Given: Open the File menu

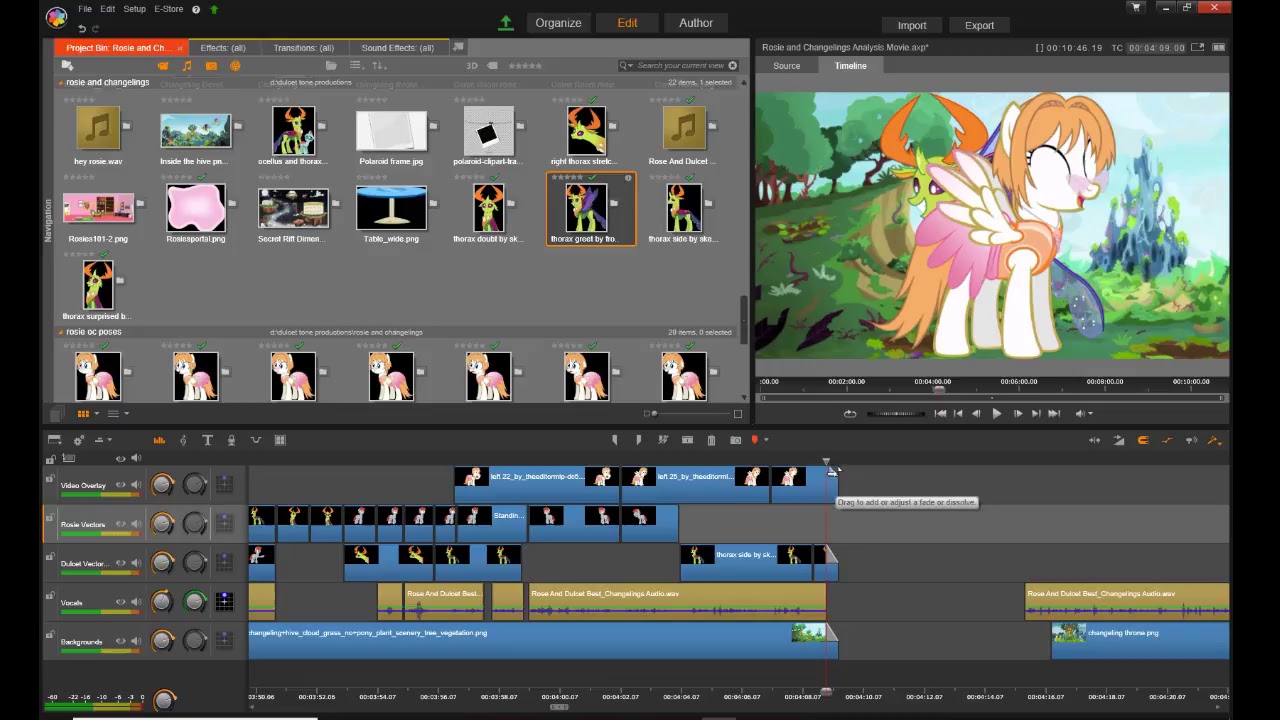Looking at the screenshot, I should (85, 9).
